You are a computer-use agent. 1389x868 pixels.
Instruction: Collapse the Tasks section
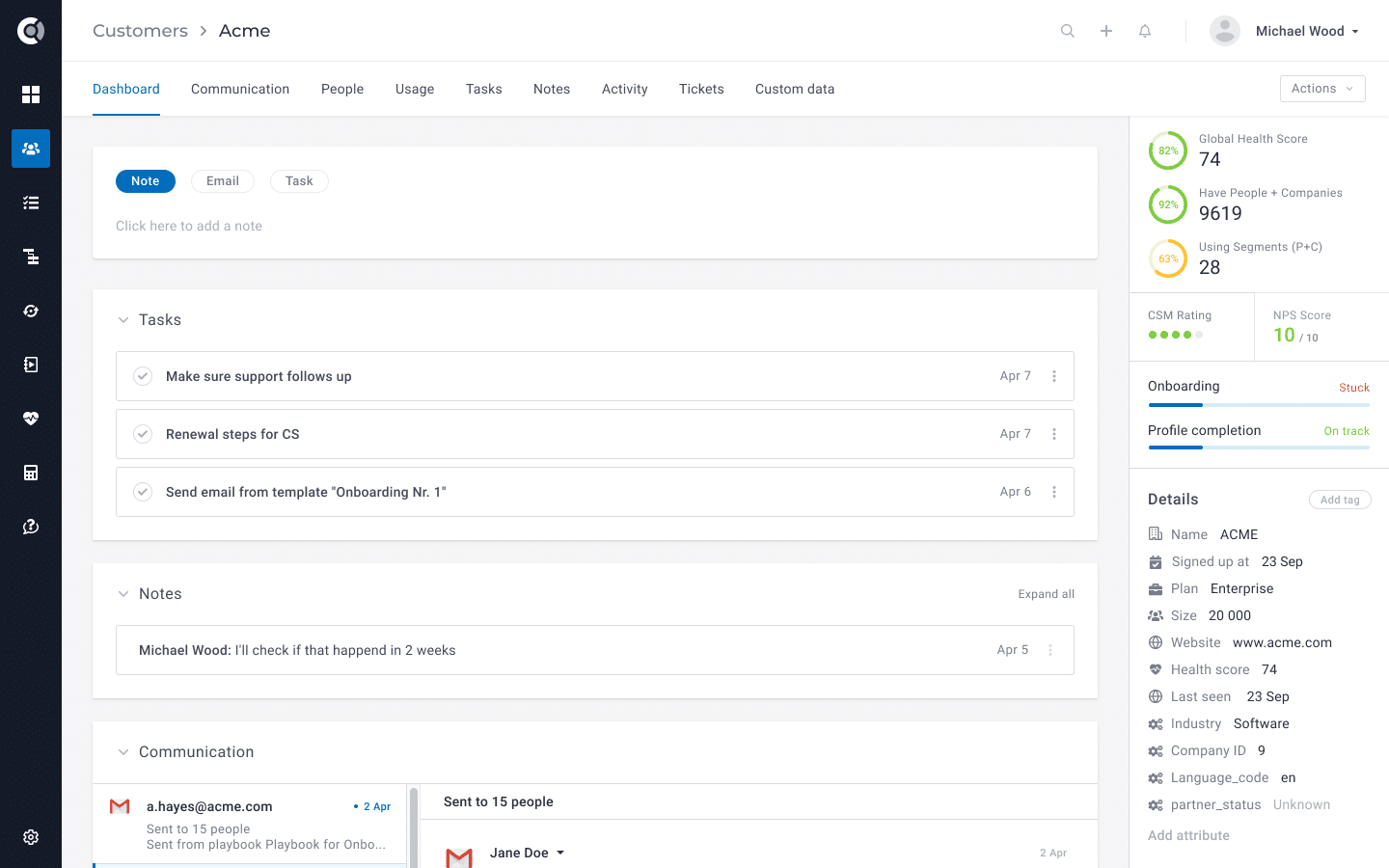pyautogui.click(x=123, y=319)
